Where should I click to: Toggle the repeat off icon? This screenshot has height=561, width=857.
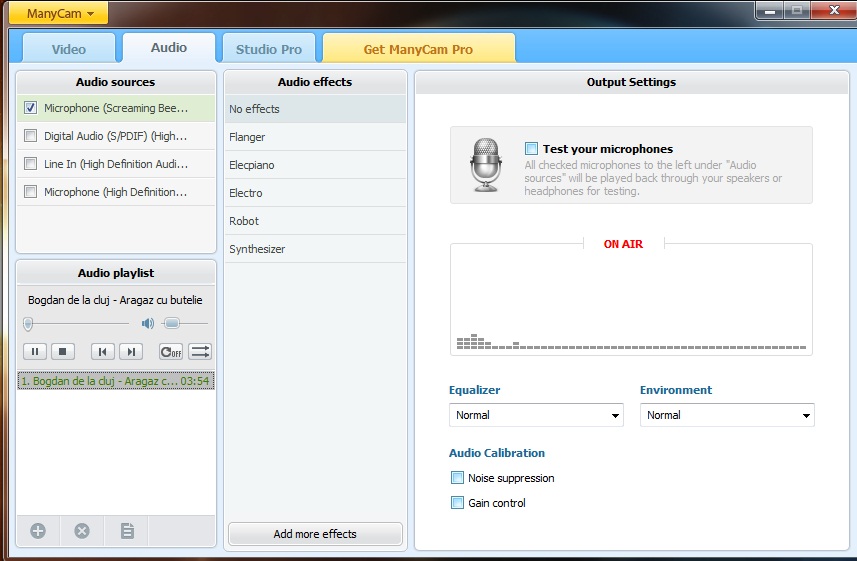pyautogui.click(x=171, y=352)
